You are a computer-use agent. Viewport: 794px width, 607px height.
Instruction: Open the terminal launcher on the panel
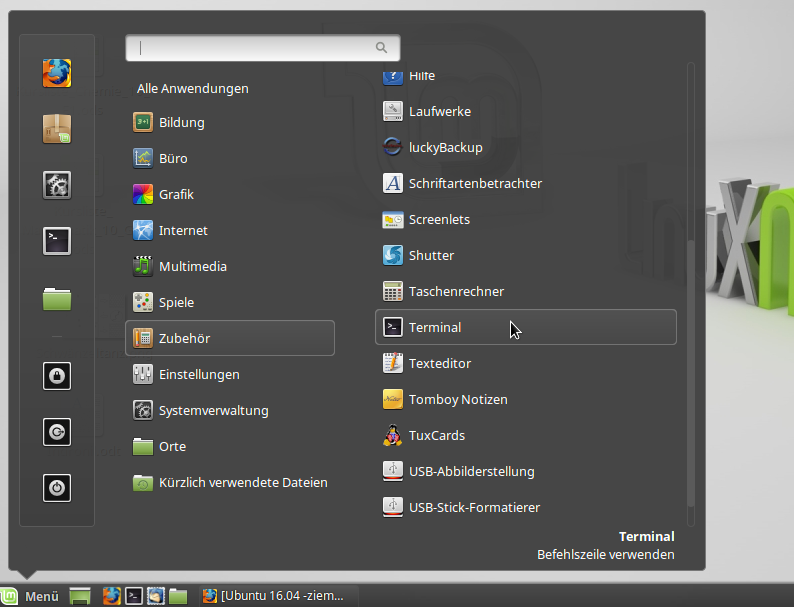click(x=134, y=596)
